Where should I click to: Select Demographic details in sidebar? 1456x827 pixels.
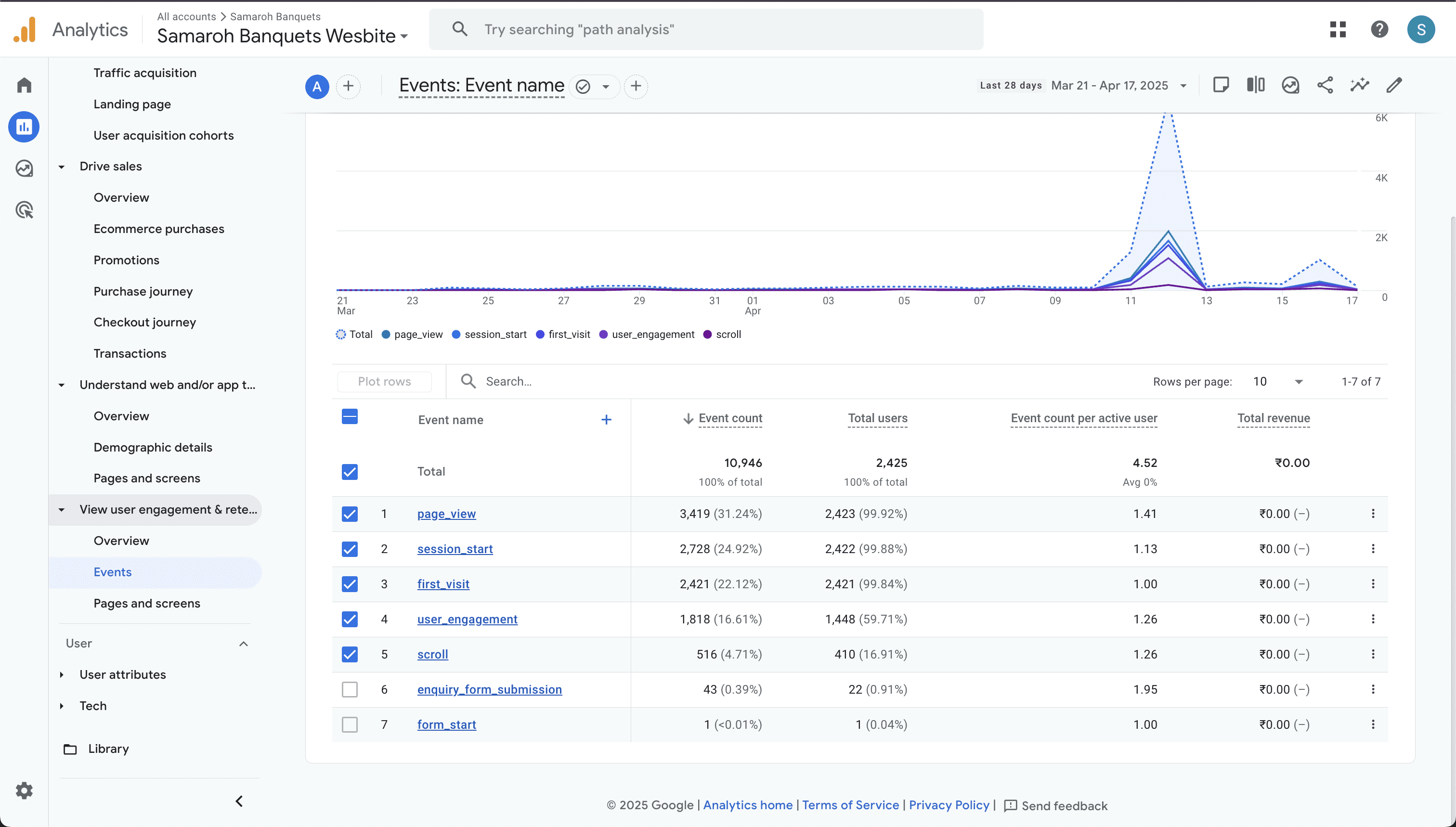pos(153,448)
